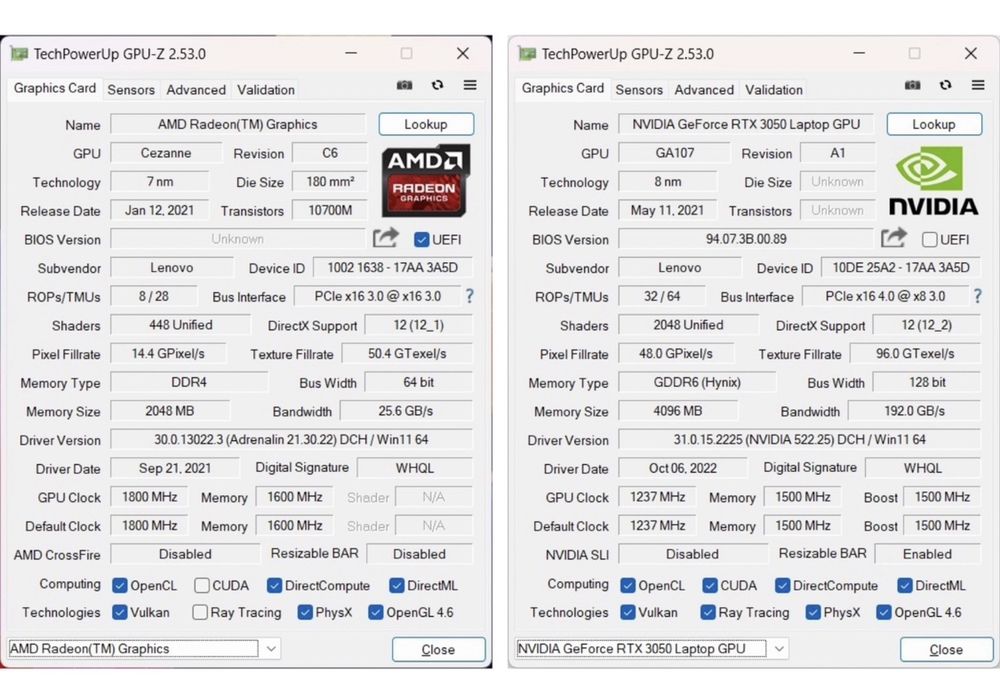1000x696 pixels.
Task: Click GPU-Z title bar app icon in NVIDIA window
Action: 527,54
